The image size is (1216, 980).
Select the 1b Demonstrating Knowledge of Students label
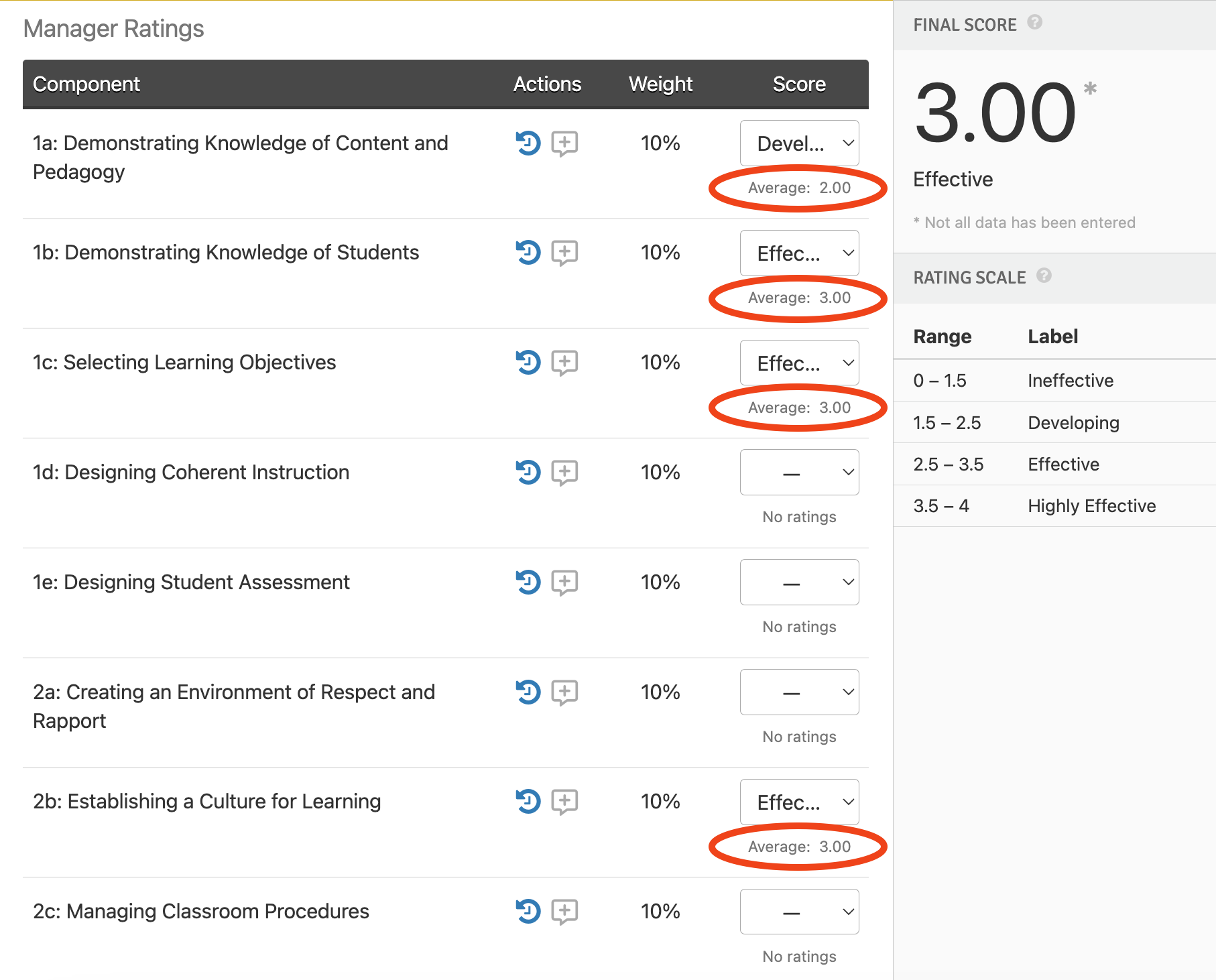[x=226, y=253]
